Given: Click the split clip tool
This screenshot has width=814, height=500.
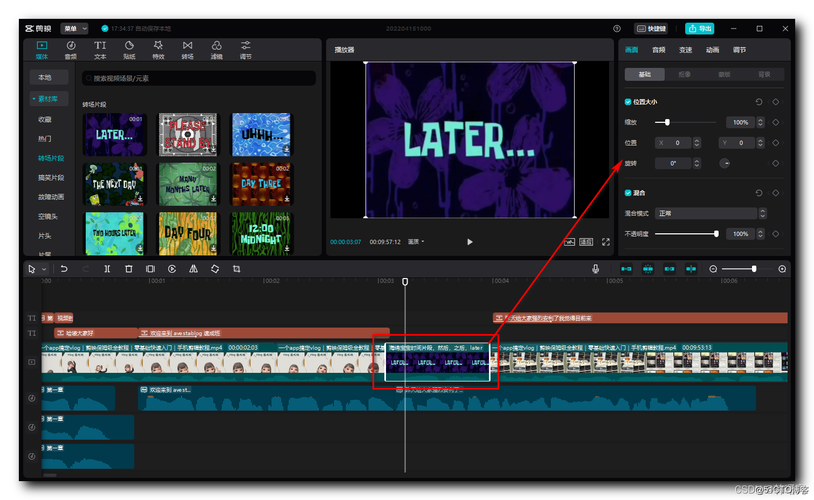Looking at the screenshot, I should [x=107, y=269].
